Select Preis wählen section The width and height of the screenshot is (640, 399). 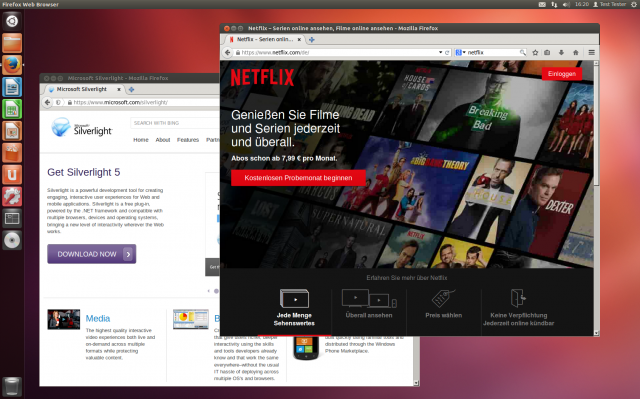click(x=443, y=305)
